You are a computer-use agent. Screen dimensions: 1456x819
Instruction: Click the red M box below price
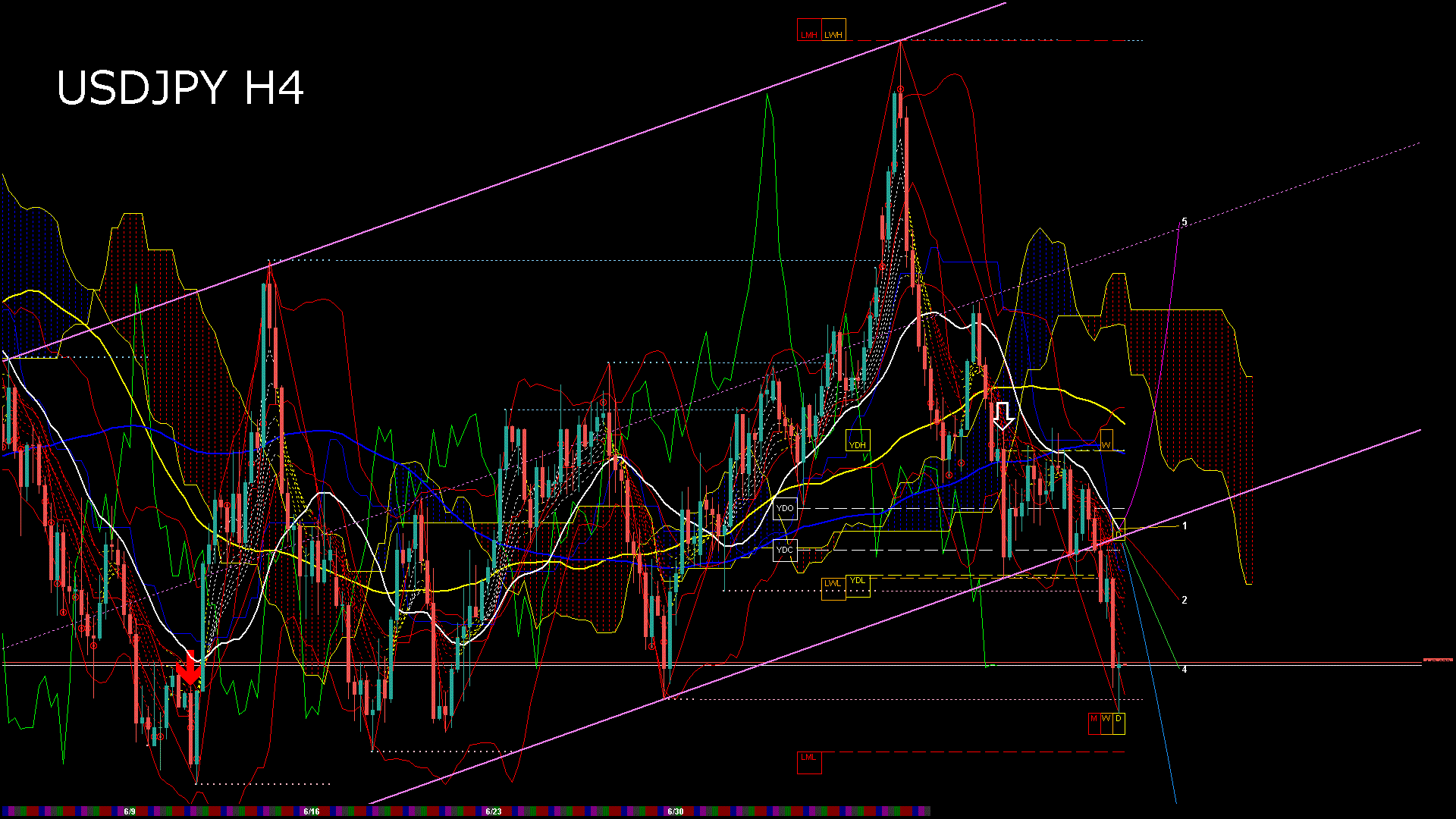point(1094,723)
